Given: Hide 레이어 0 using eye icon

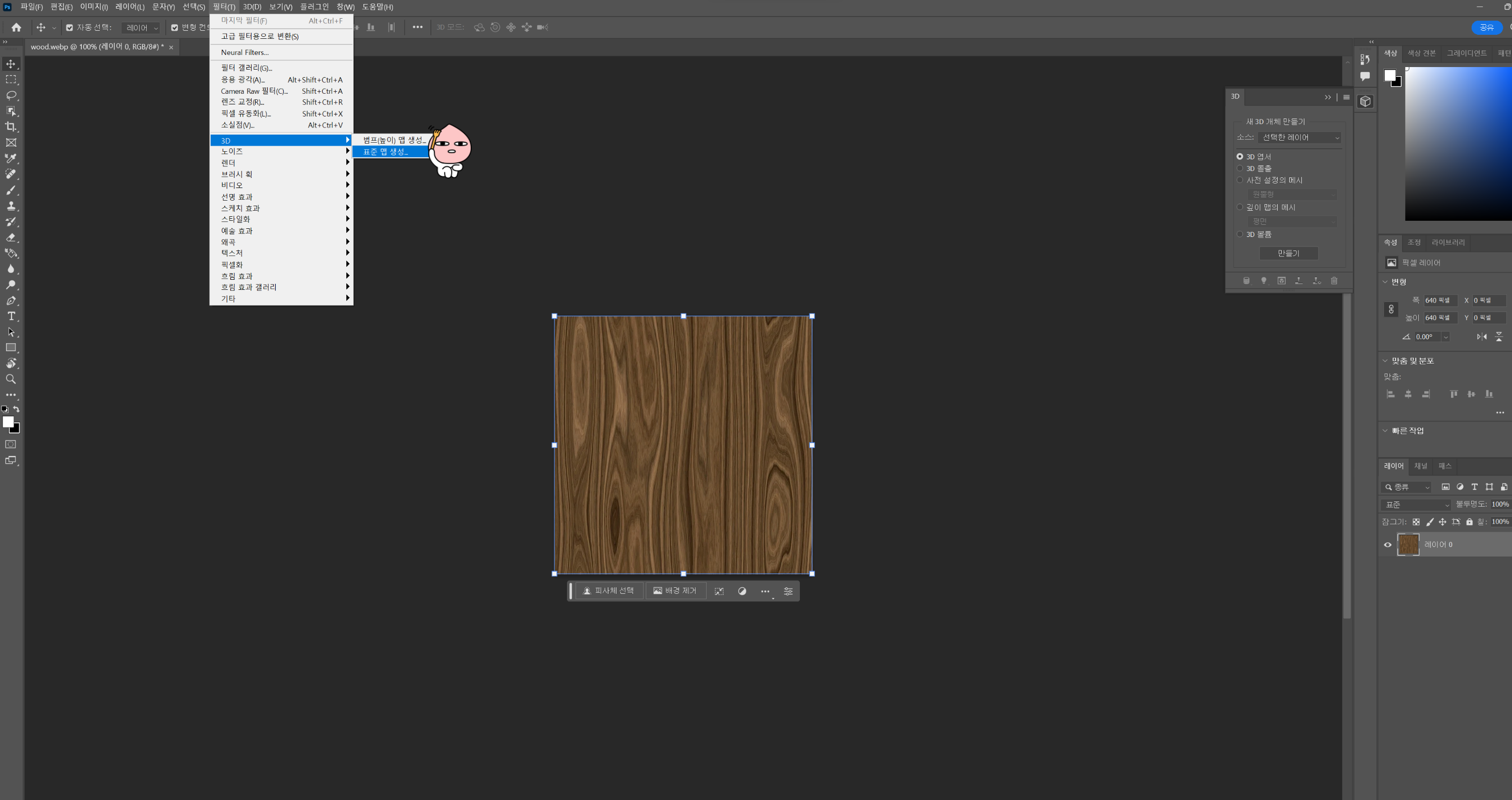Looking at the screenshot, I should coord(1388,545).
